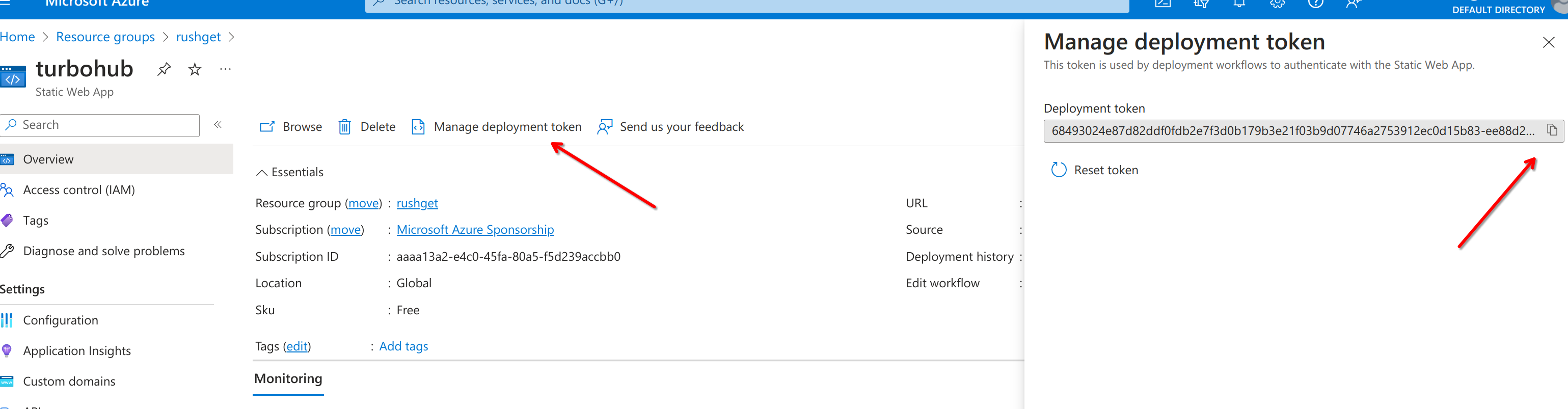Open the help question mark icon
This screenshot has width=1568, height=409.
point(1315,4)
